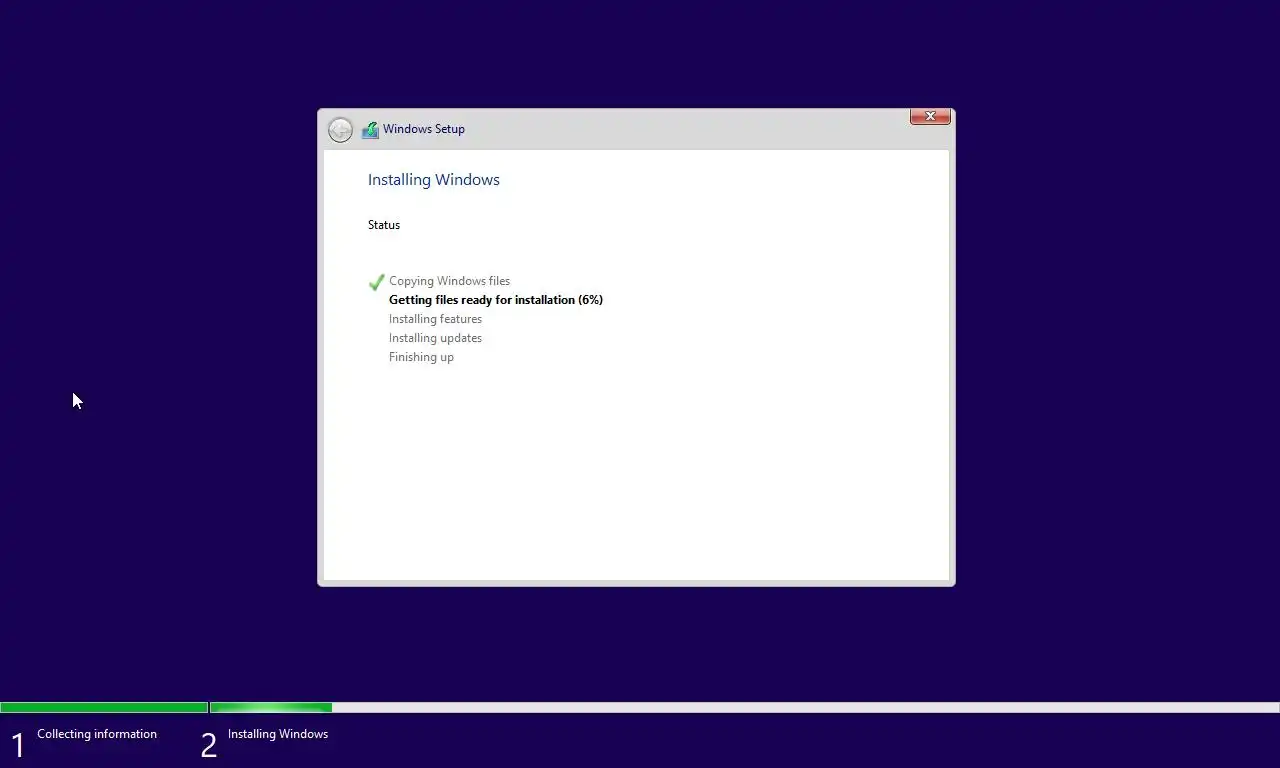The image size is (1280, 768).
Task: Click the 'Installing Windows' stage label at bottom
Action: [278, 734]
